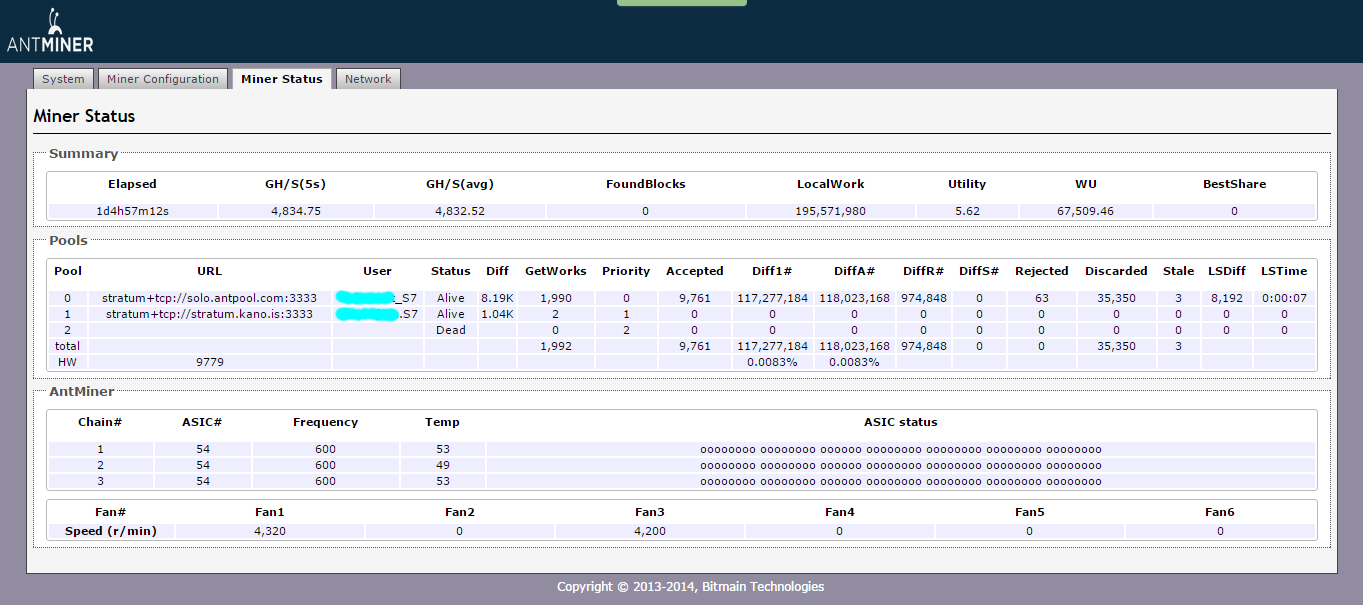Image resolution: width=1363 pixels, height=605 pixels.
Task: Click the WU value 67,509.46
Action: point(1085,211)
